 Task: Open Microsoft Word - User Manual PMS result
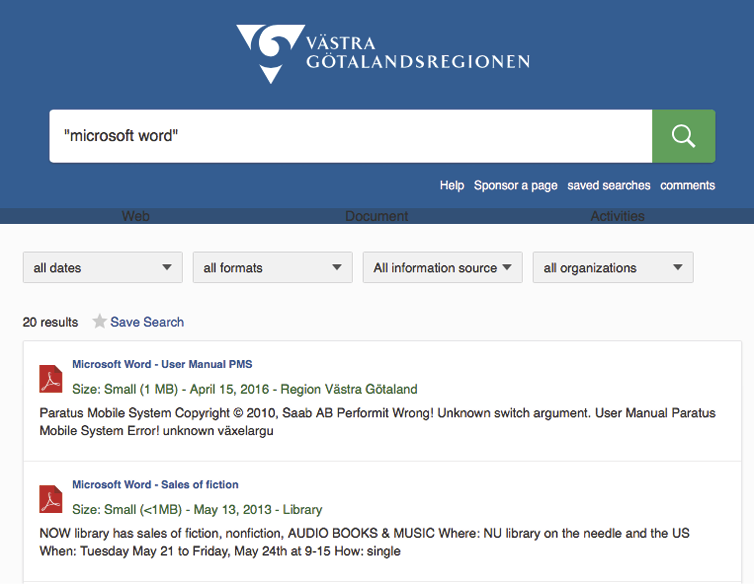(x=162, y=364)
